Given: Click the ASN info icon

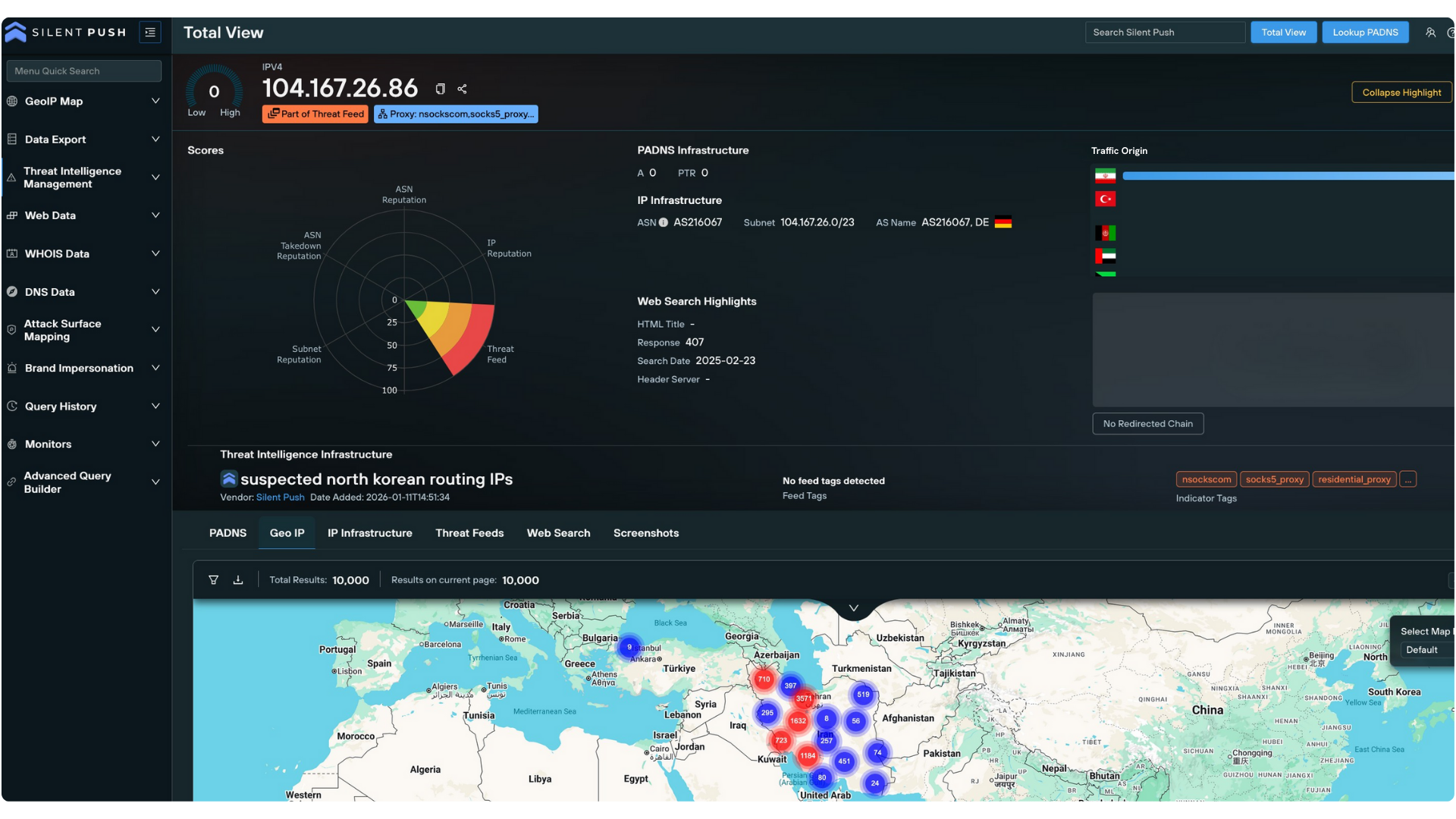Looking at the screenshot, I should (664, 223).
